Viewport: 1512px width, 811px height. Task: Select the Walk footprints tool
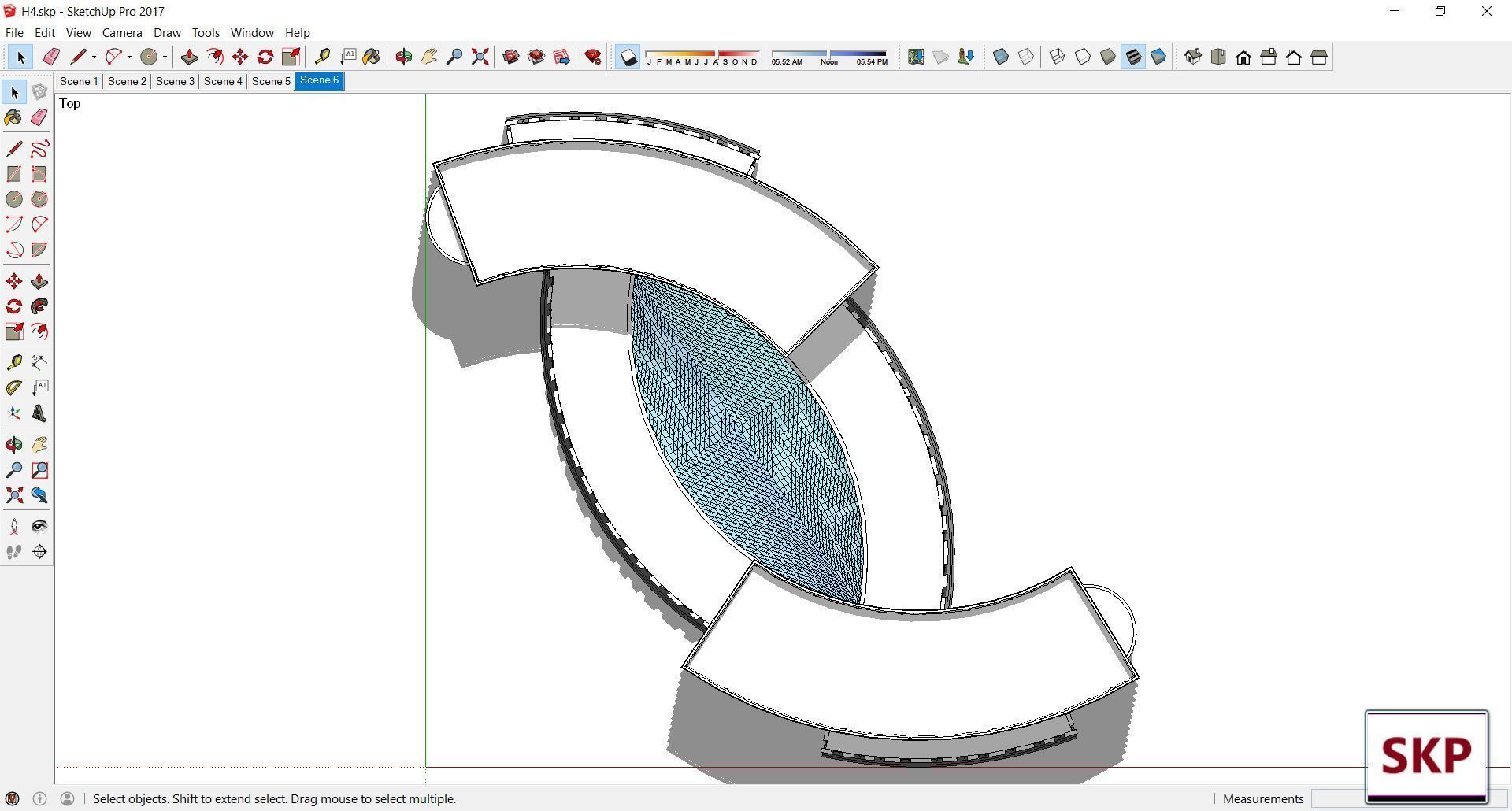(14, 551)
